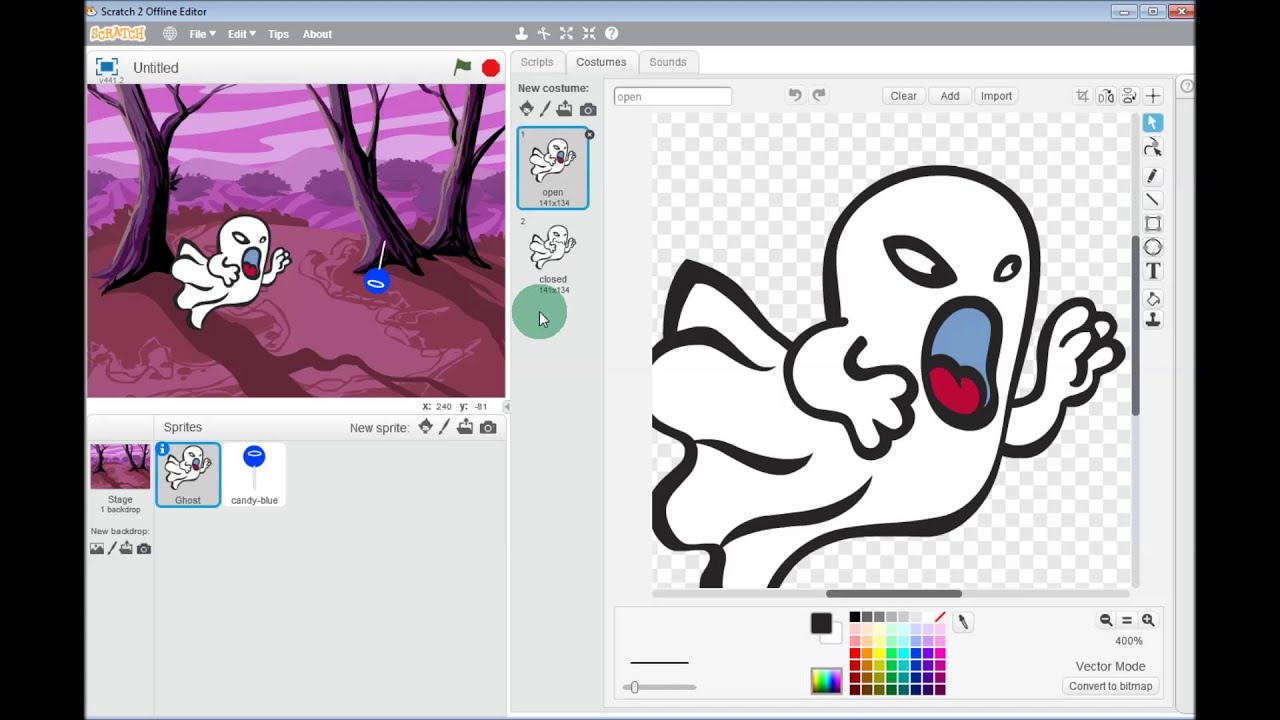
Task: Paint new sprite brush icon
Action: coord(445,427)
